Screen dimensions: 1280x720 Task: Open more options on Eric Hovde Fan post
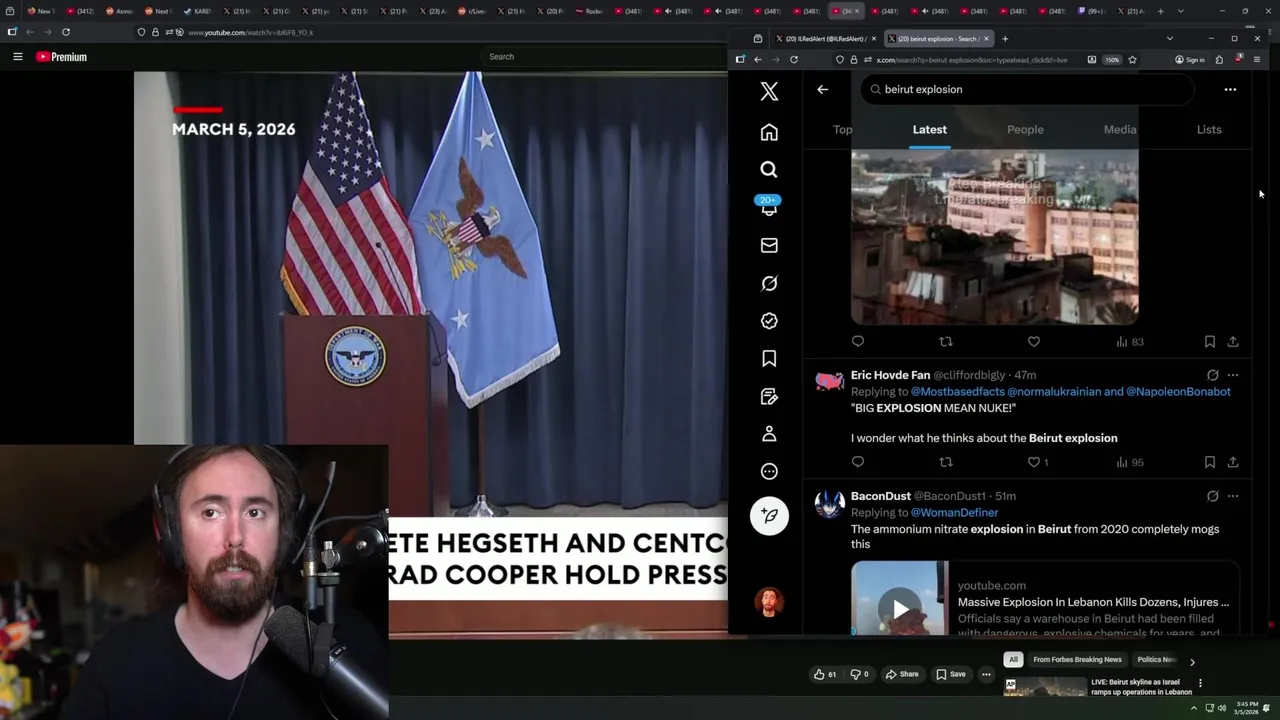coord(1233,375)
